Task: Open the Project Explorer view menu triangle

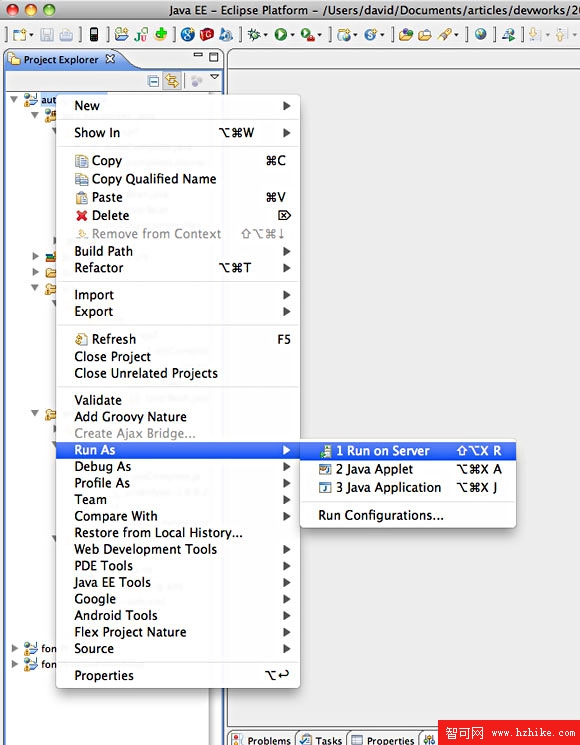Action: click(x=215, y=77)
